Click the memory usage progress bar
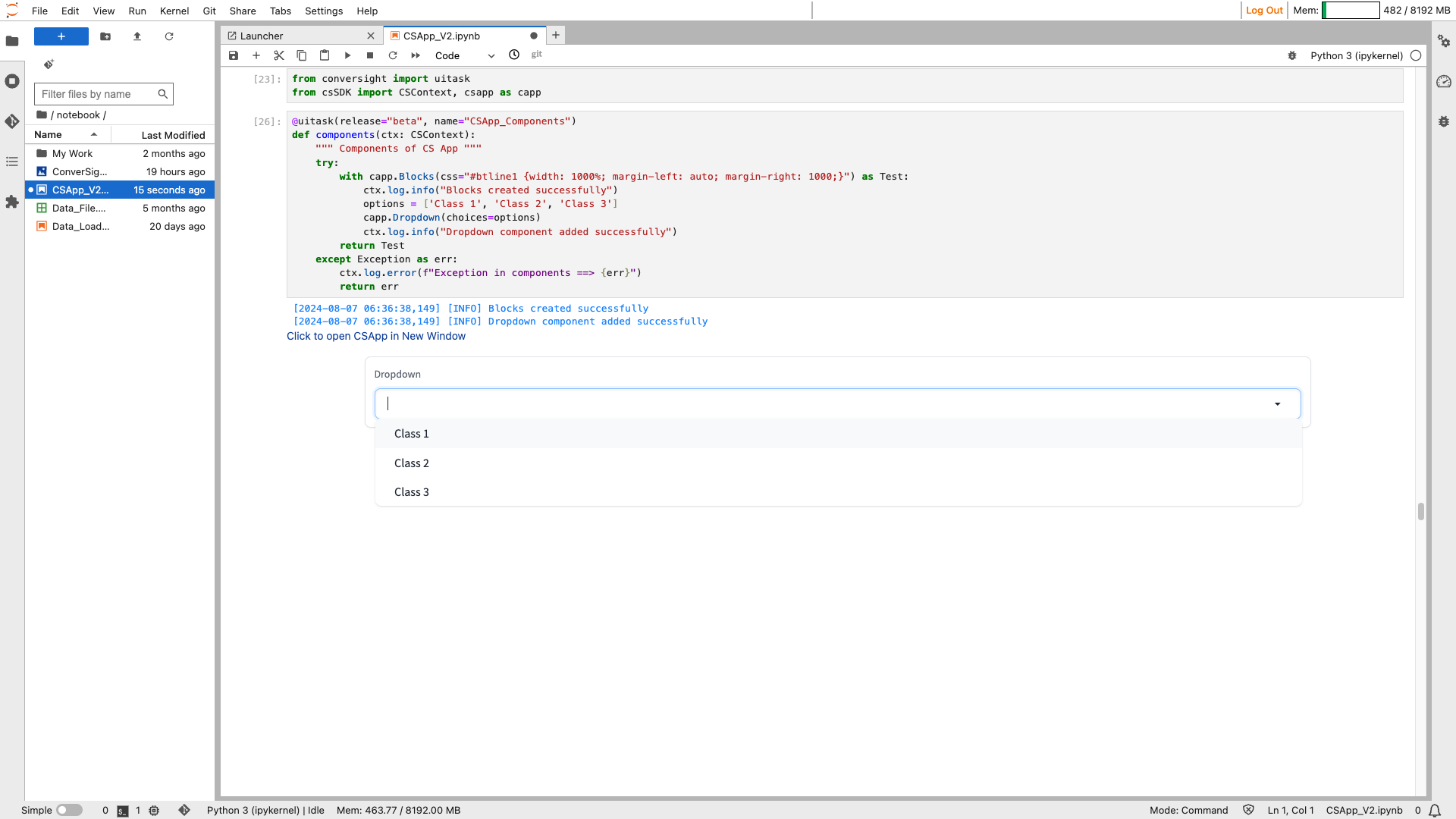 point(1351,10)
